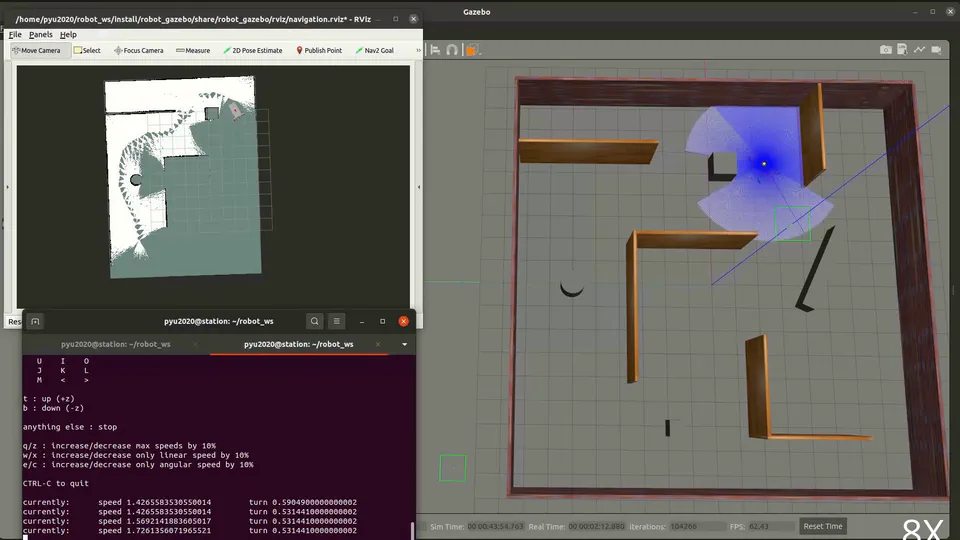Close the first terminal tab
Viewport: 960px width, 540px height.
195,344
